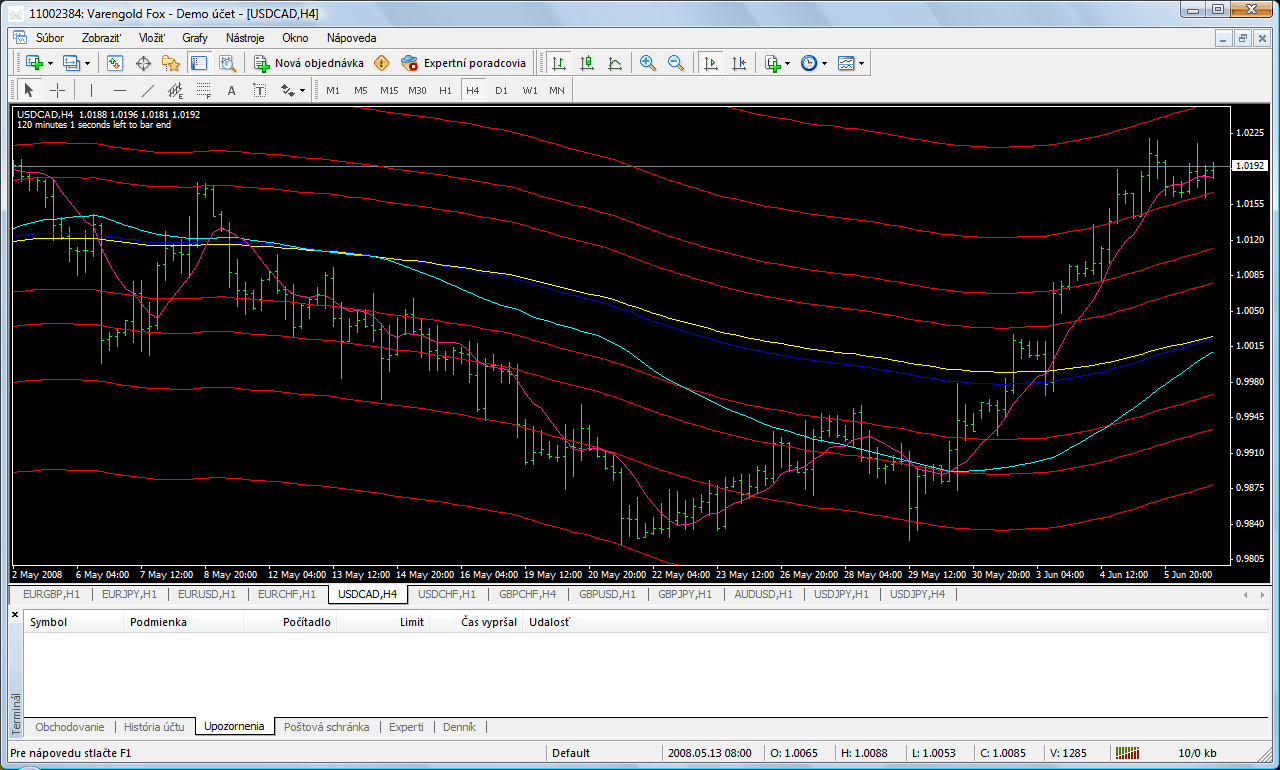
Task: Expand the periodicity clock dropdown
Action: [824, 63]
